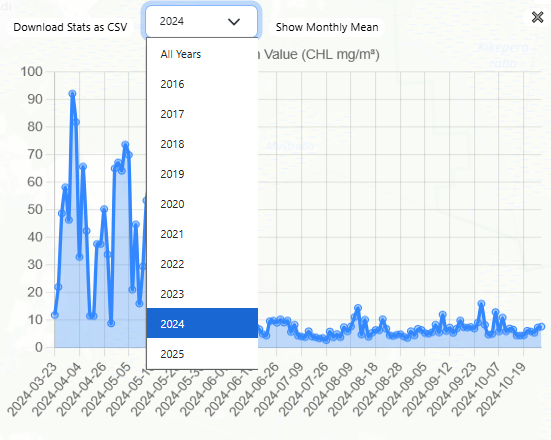Select 2019 from the year list
The height and width of the screenshot is (440, 551).
pyautogui.click(x=202, y=174)
